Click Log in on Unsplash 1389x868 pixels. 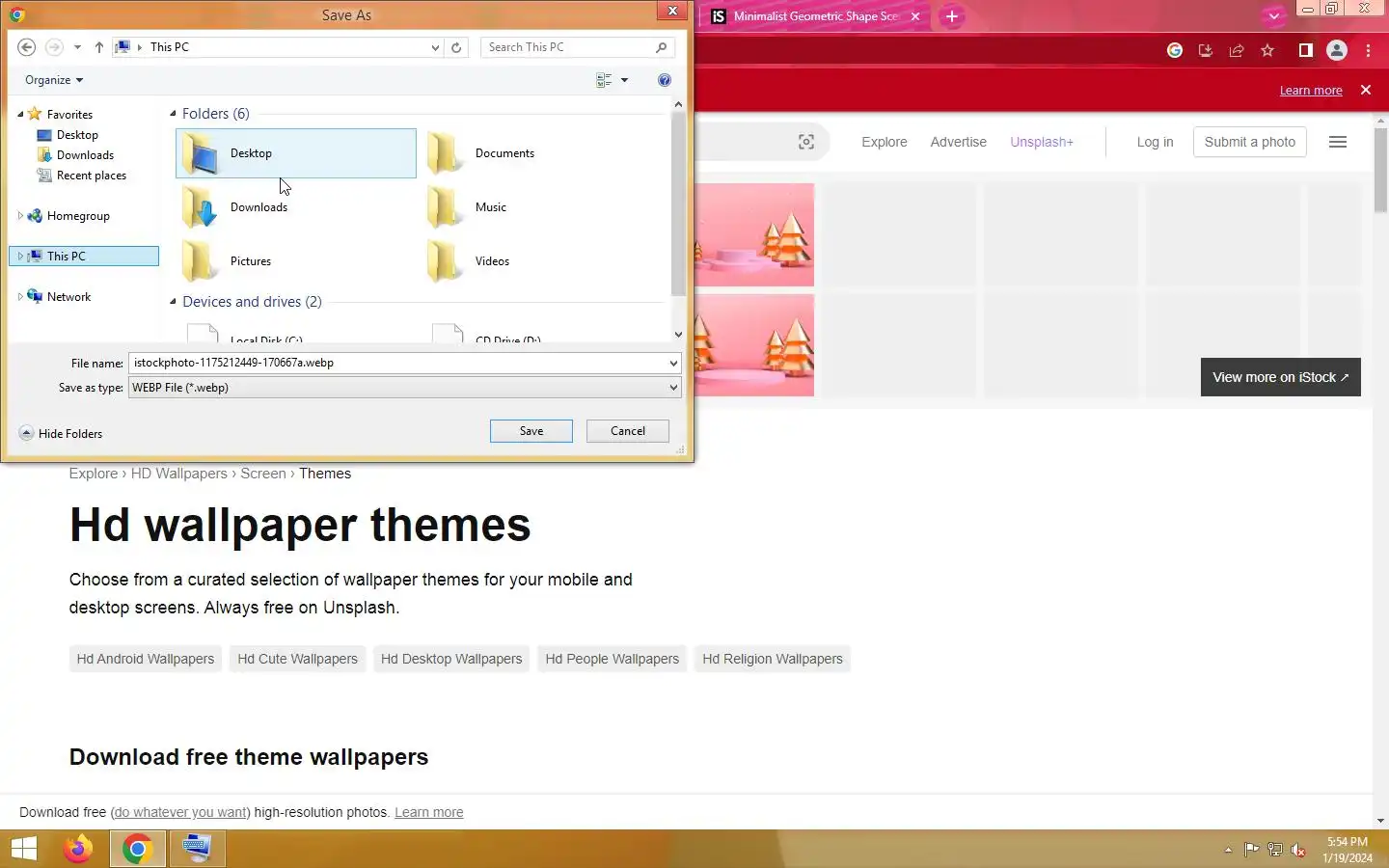point(1155,142)
